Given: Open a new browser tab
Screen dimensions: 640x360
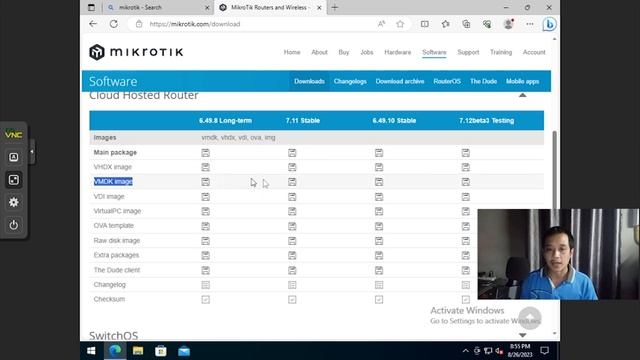Looking at the screenshot, I should [x=335, y=7].
